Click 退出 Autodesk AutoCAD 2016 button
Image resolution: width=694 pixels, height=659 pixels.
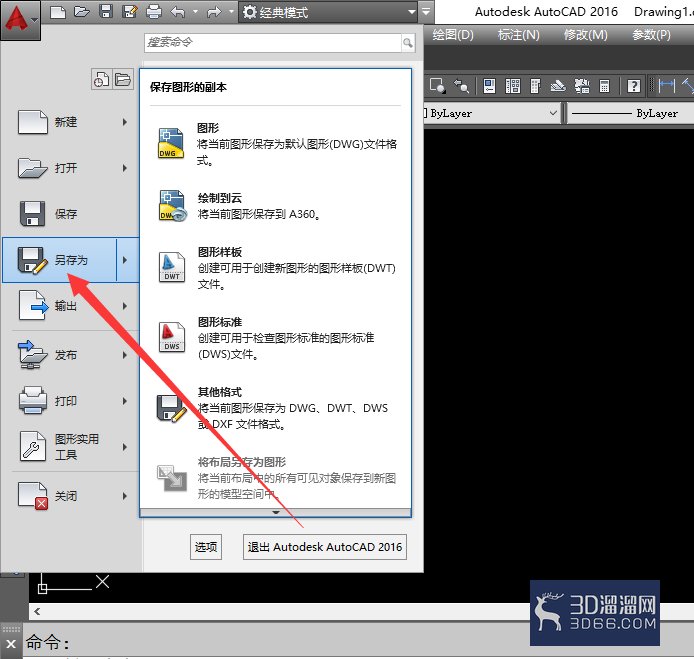[x=324, y=547]
